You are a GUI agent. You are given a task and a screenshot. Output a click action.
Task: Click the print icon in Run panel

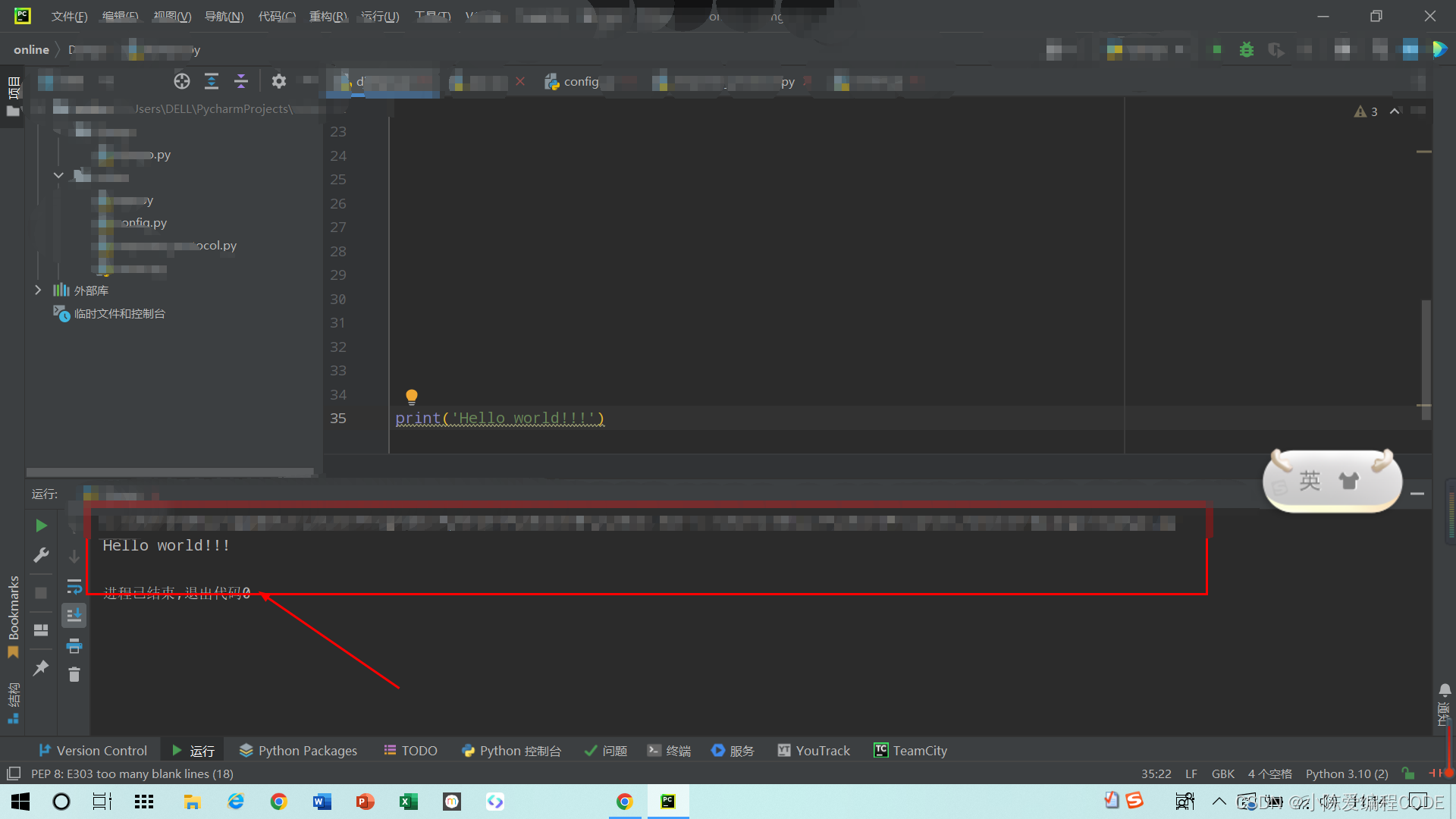74,646
